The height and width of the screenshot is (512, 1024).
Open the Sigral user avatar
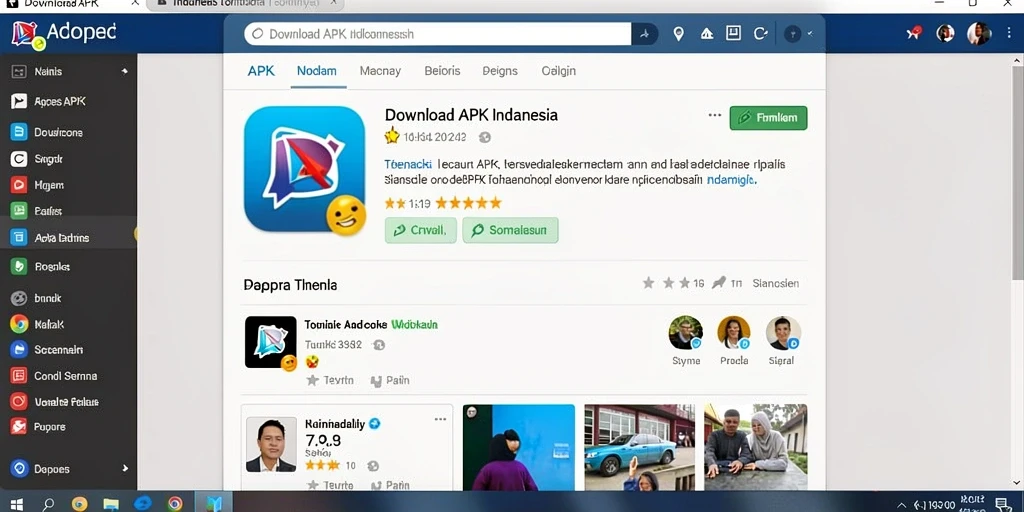[782, 333]
